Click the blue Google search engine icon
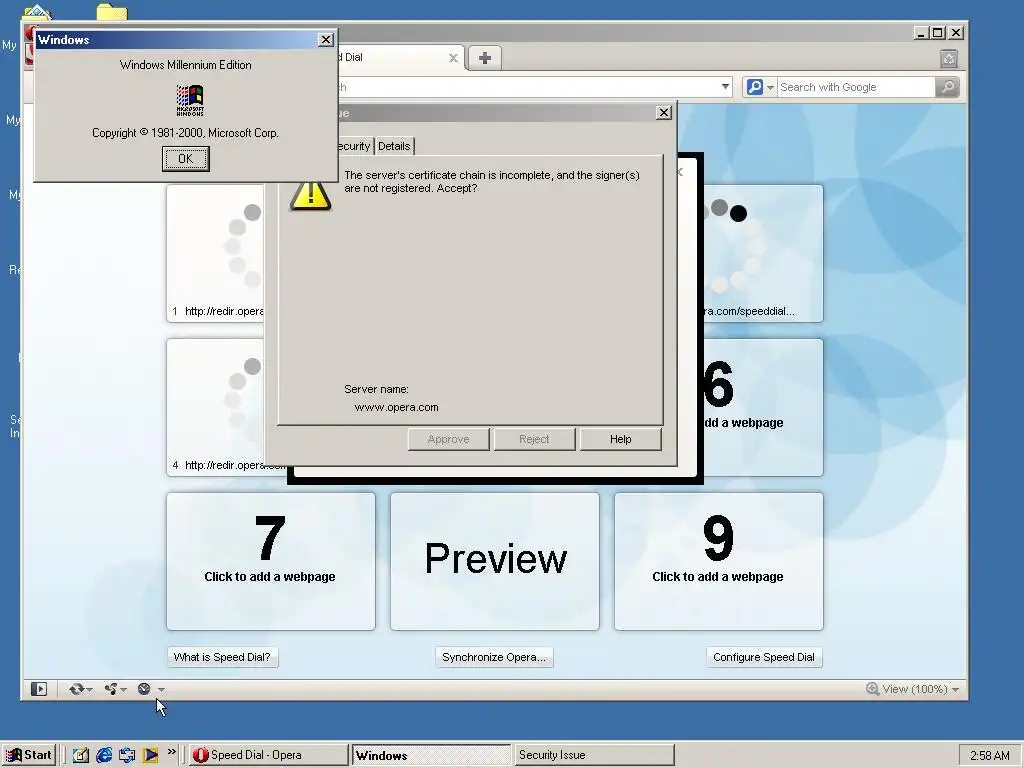1024x768 pixels. pyautogui.click(x=755, y=87)
